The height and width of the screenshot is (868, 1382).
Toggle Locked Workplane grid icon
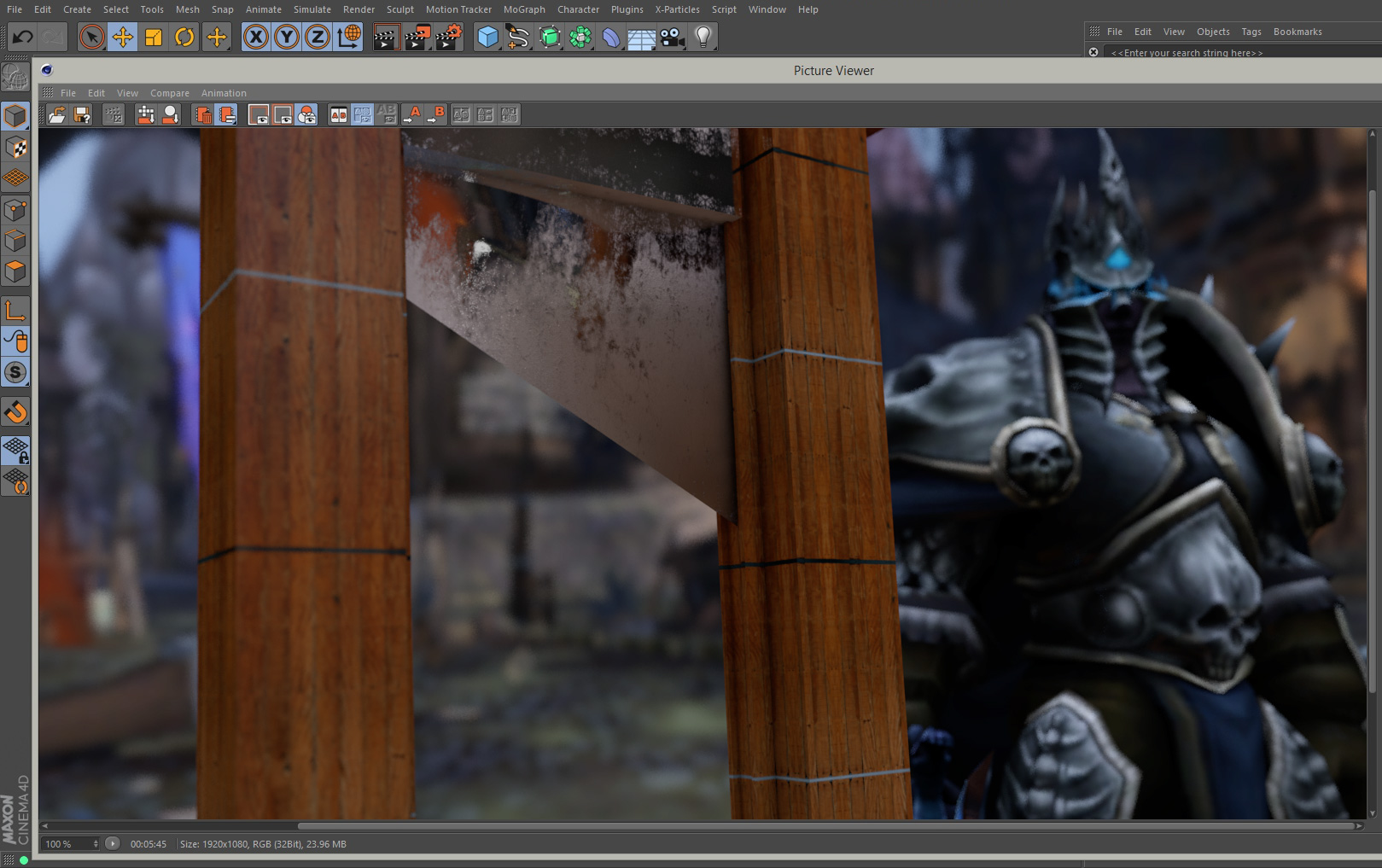point(15,451)
